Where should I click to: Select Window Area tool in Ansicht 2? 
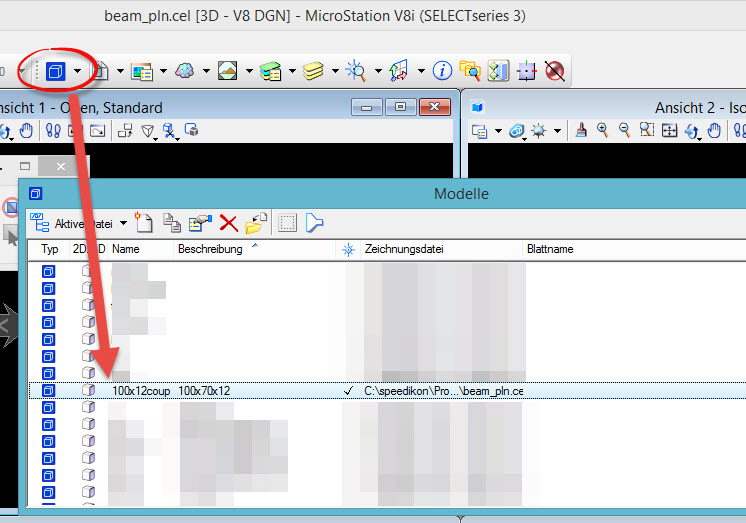click(647, 129)
